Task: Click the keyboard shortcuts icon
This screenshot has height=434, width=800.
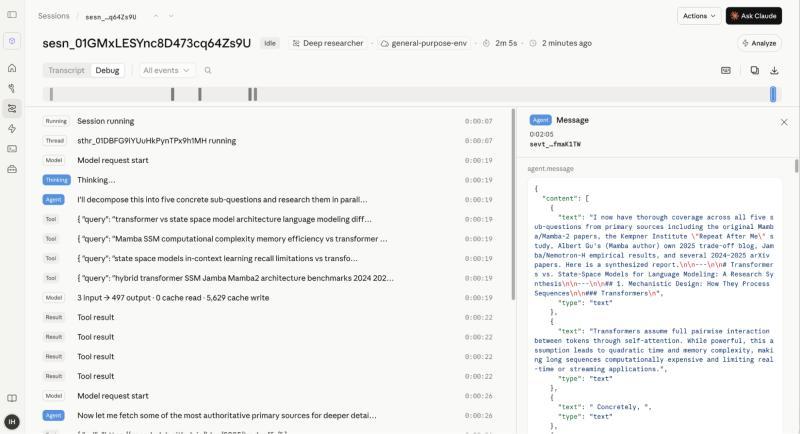Action: [726, 70]
